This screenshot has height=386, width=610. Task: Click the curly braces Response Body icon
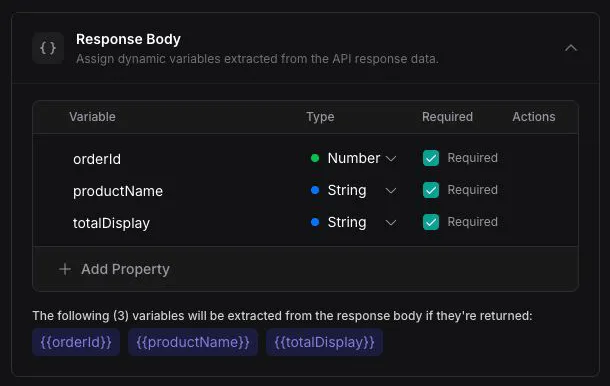pos(48,48)
